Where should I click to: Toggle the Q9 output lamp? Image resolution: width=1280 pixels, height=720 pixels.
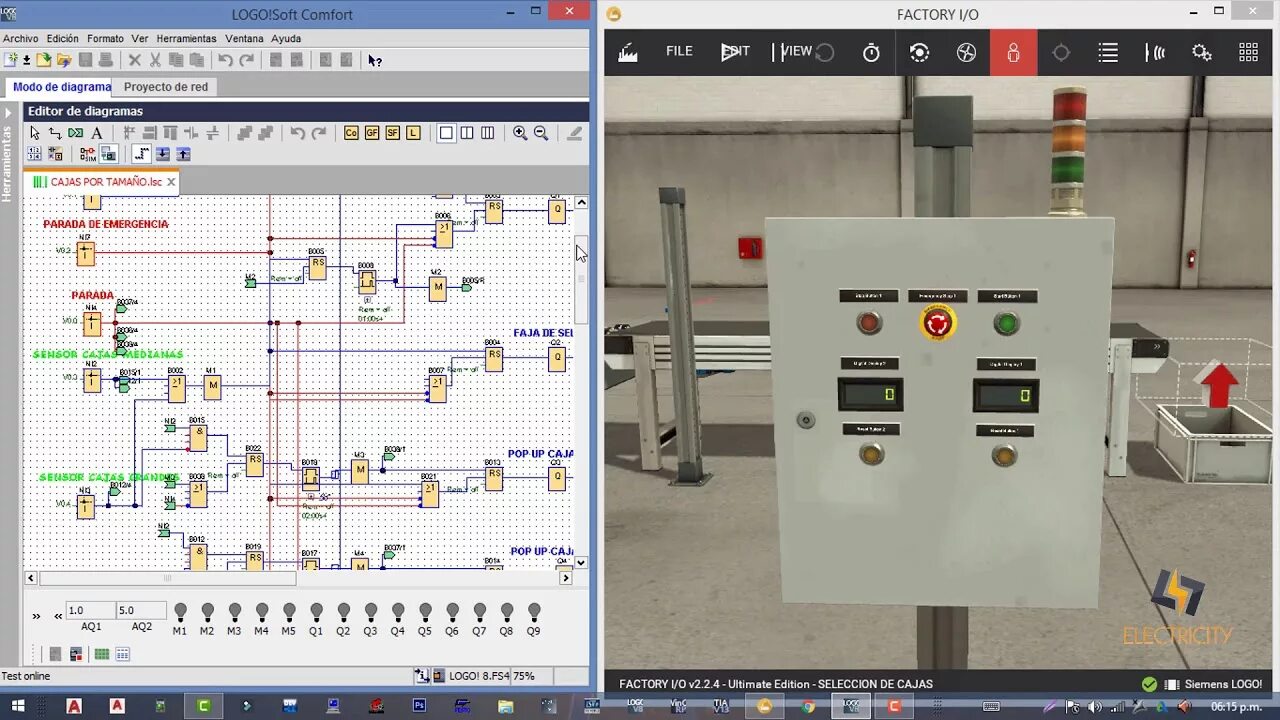pos(534,612)
